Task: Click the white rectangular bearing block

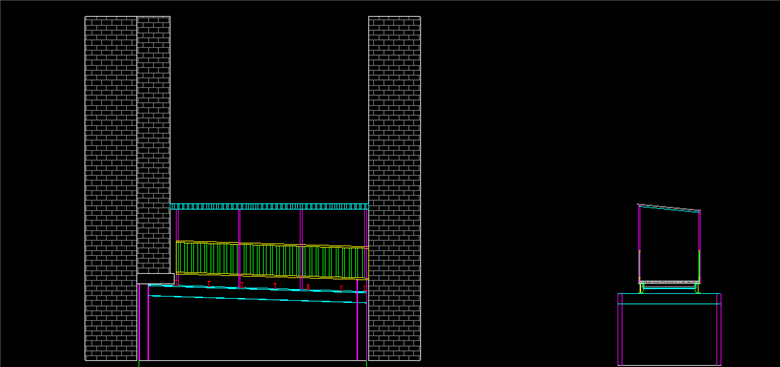Action: pyautogui.click(x=155, y=278)
